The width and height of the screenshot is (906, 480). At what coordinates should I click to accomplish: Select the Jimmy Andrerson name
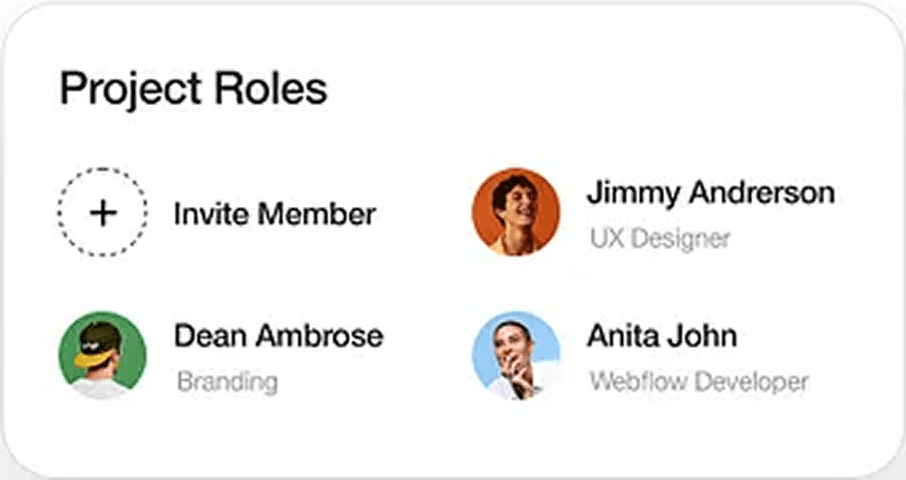(x=710, y=193)
